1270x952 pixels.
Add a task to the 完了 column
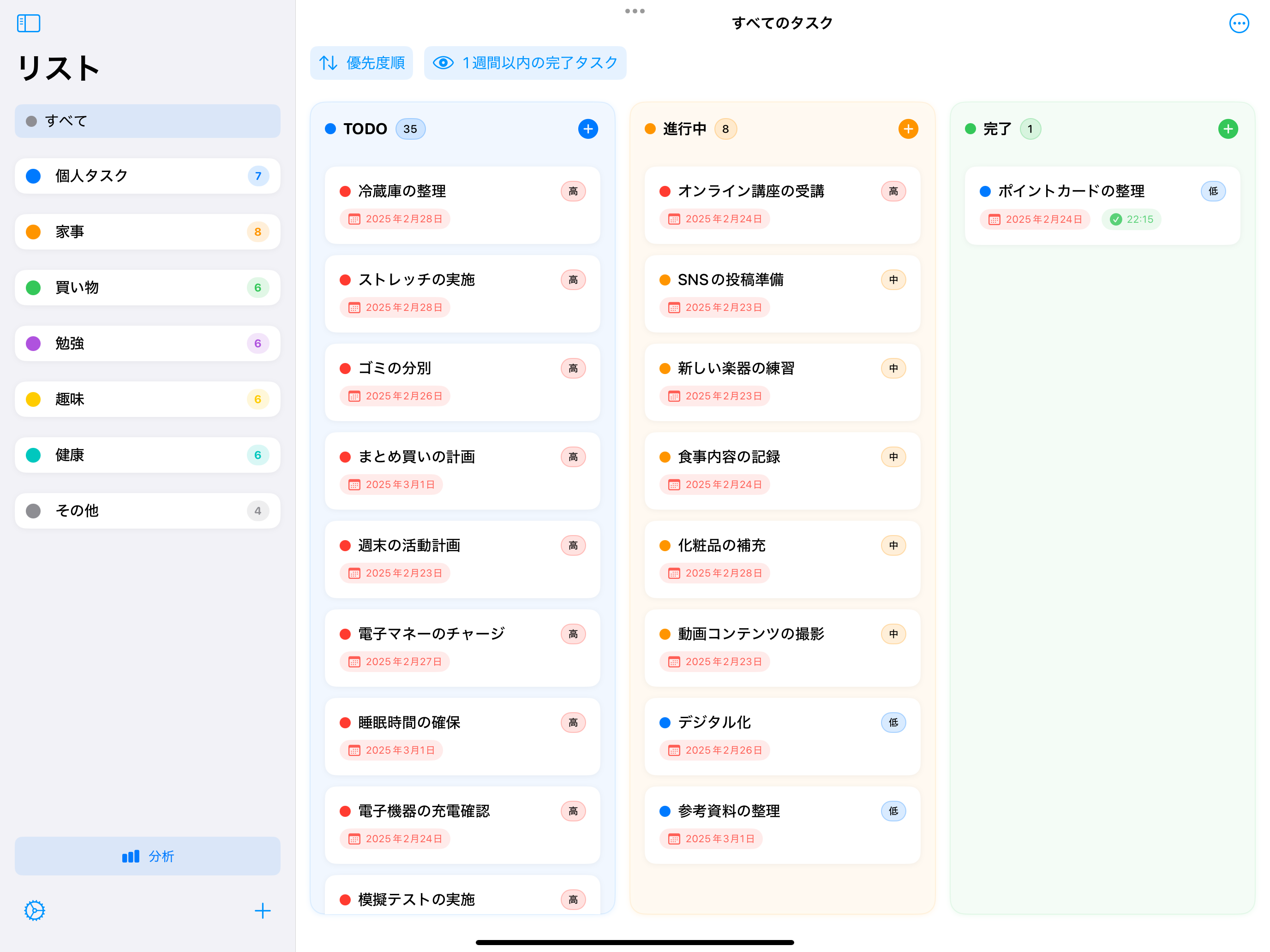[1228, 129]
